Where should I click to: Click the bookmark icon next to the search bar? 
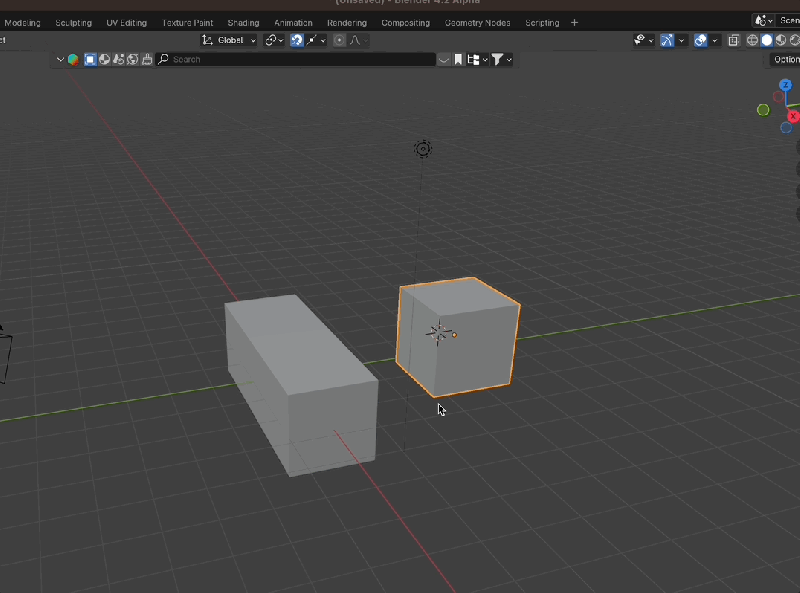458,59
